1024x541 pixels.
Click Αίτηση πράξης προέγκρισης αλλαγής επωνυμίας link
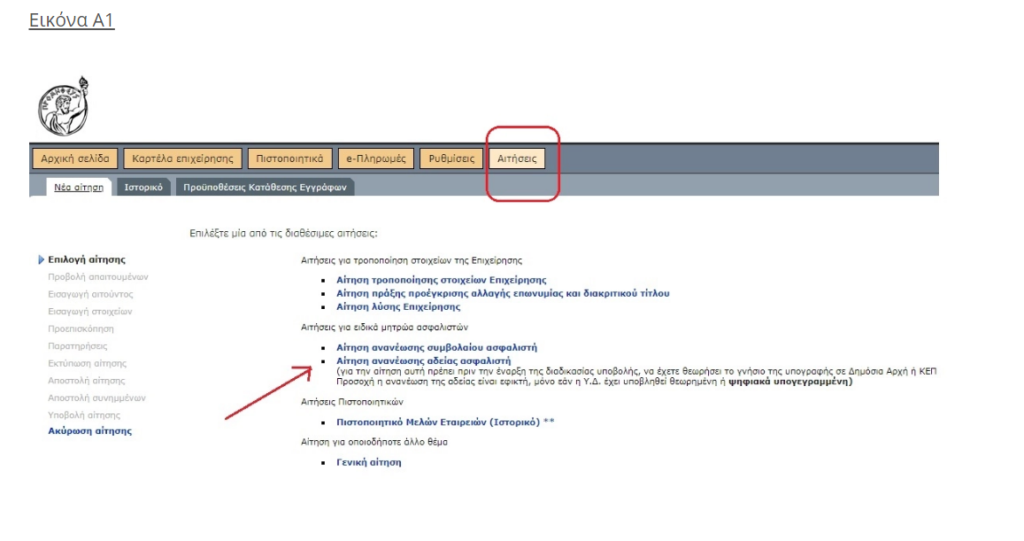coord(502,293)
